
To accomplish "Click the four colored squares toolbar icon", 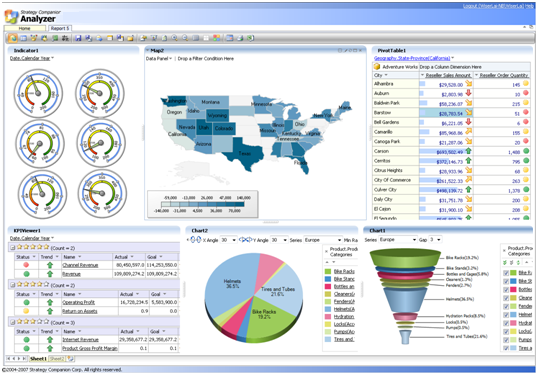I will (x=217, y=38).
